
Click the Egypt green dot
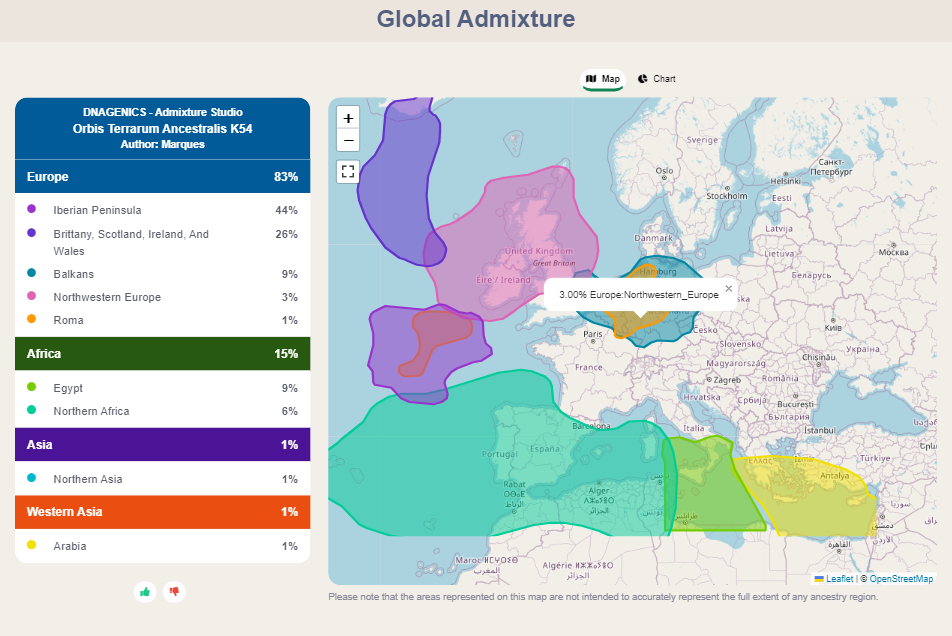32,387
